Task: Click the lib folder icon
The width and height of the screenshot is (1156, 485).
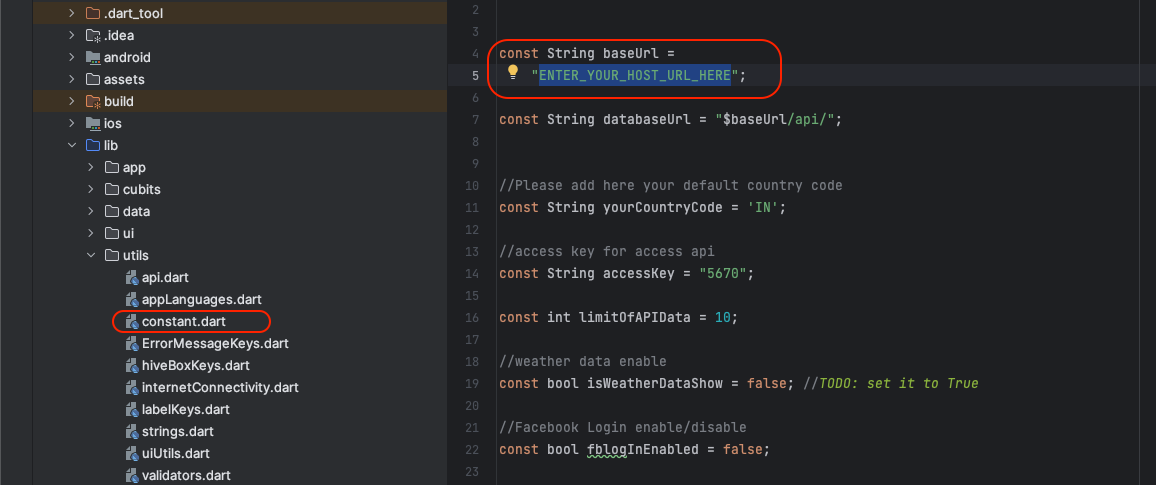Action: [93, 145]
